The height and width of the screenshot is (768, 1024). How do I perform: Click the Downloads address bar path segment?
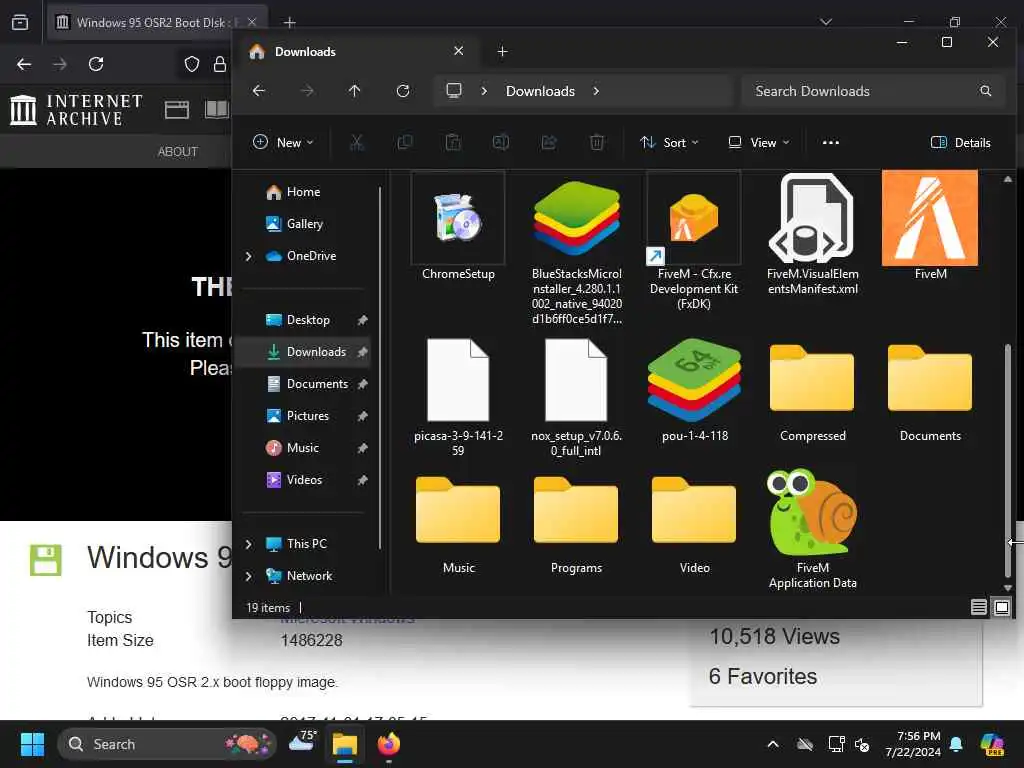tap(540, 91)
